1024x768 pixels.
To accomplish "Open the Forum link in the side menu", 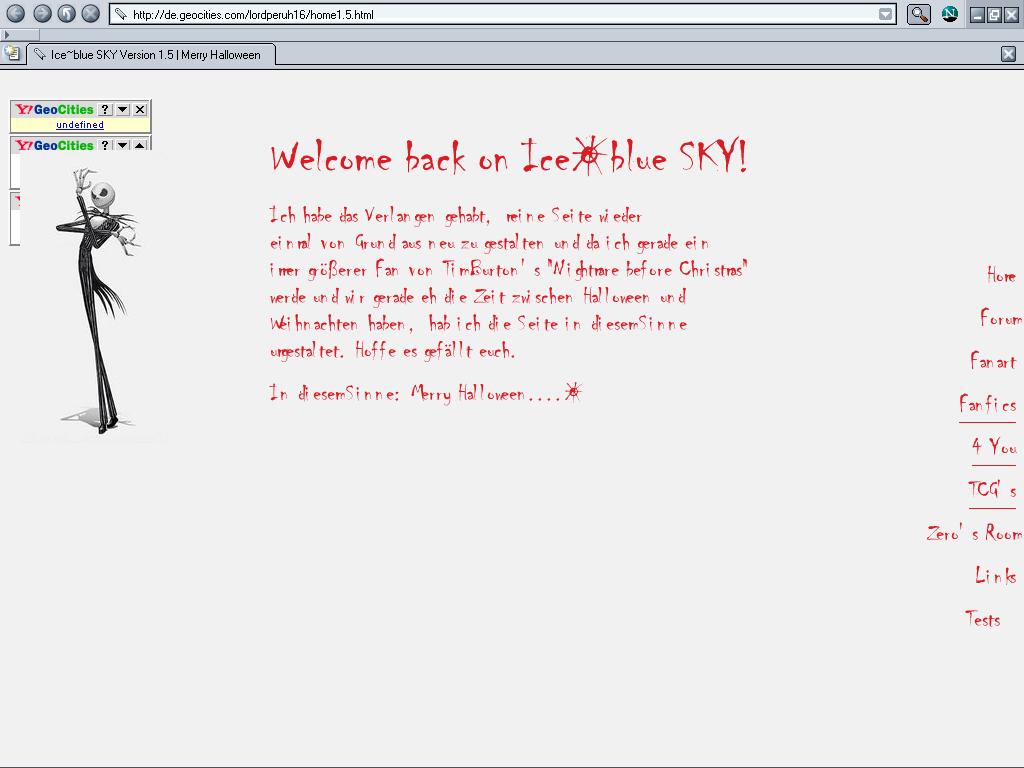I will [1001, 318].
